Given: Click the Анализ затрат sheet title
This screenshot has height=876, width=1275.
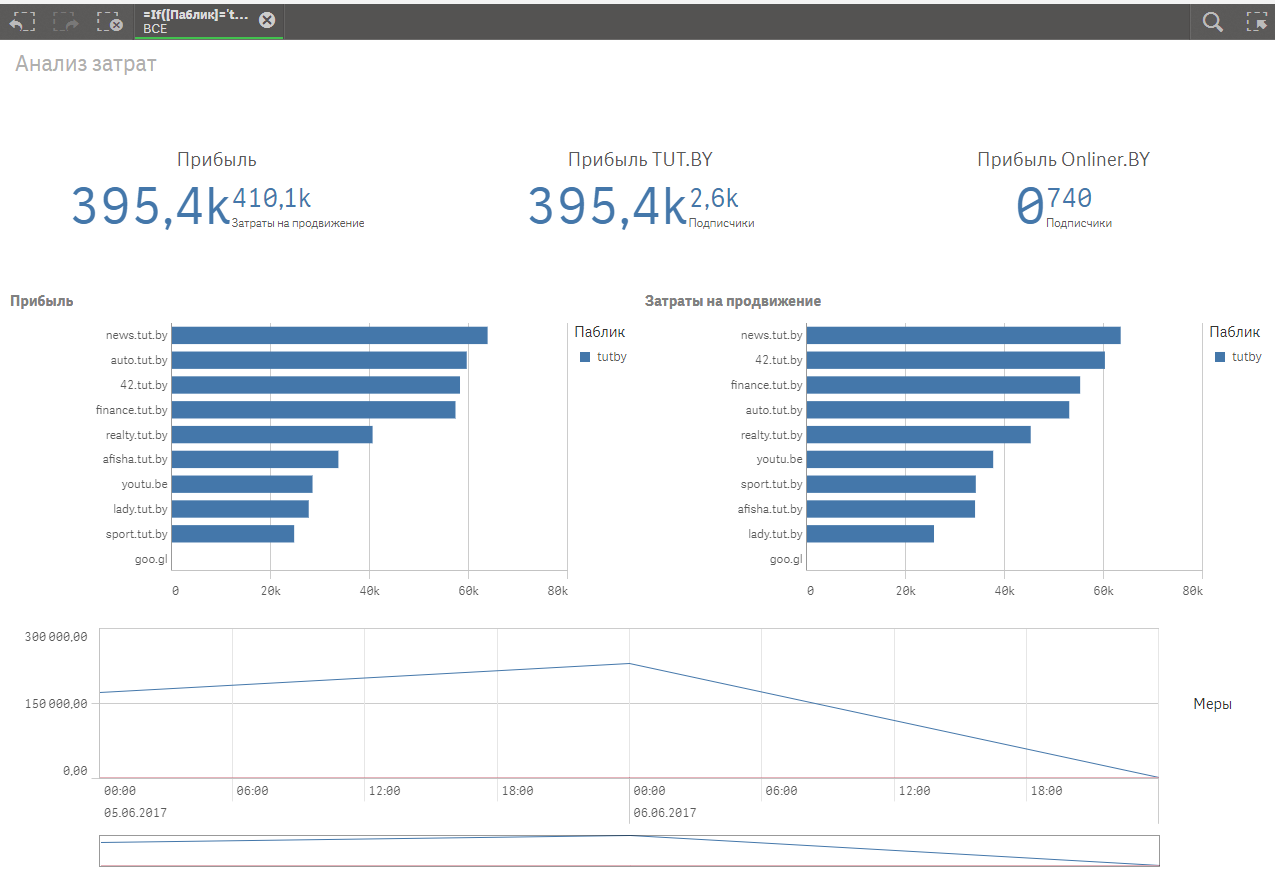Looking at the screenshot, I should (86, 64).
